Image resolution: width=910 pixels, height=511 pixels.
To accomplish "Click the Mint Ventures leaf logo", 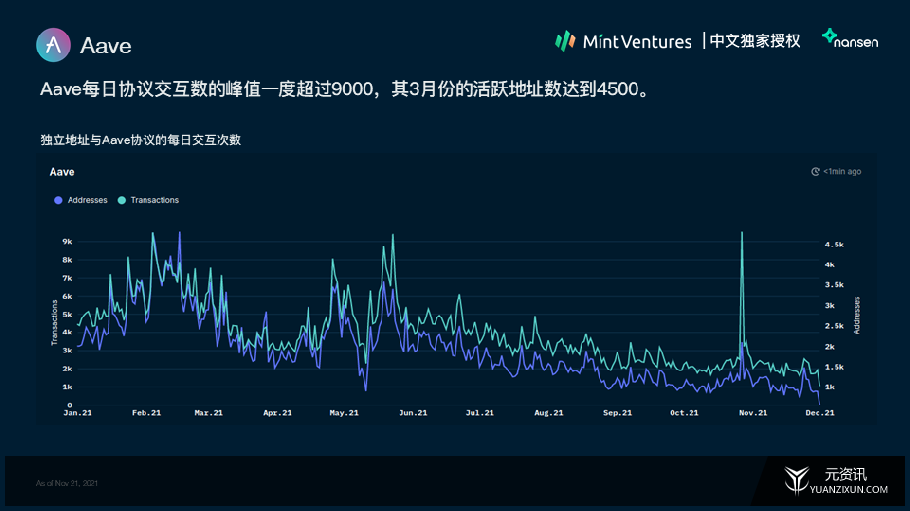I will tap(565, 41).
